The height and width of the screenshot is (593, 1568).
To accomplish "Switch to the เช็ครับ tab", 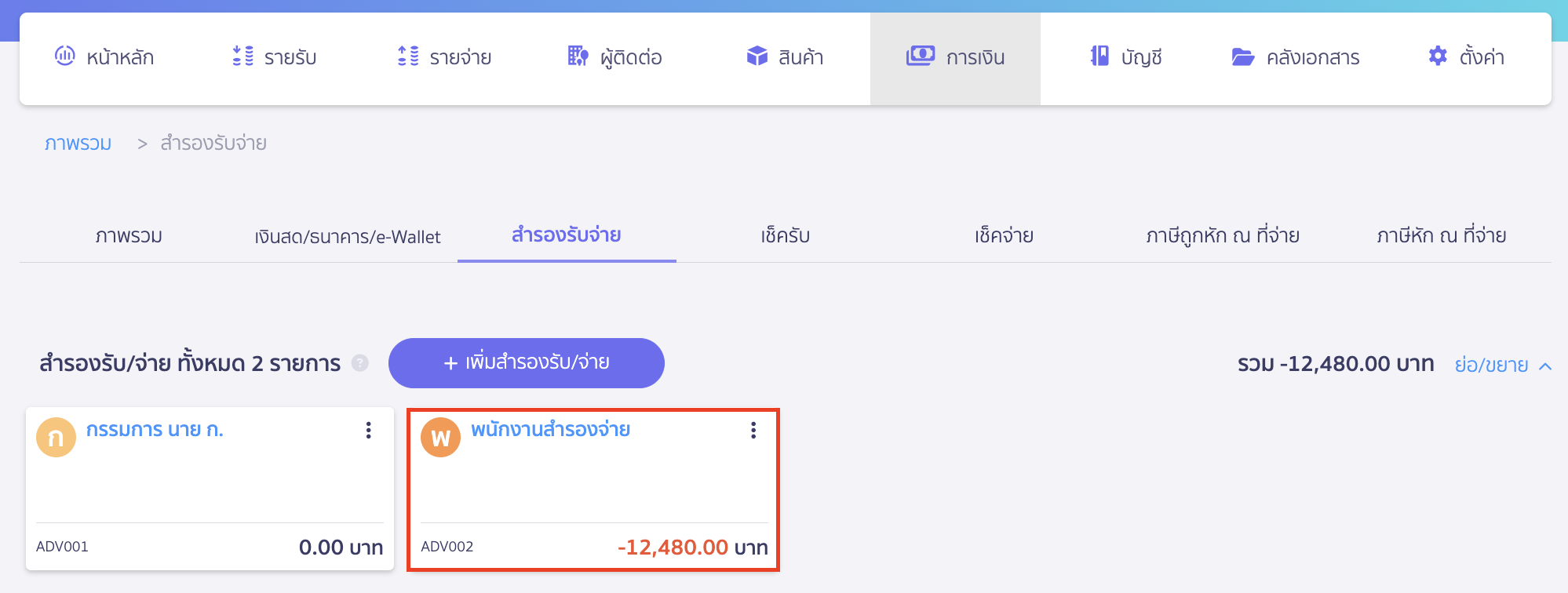I will coord(785,235).
